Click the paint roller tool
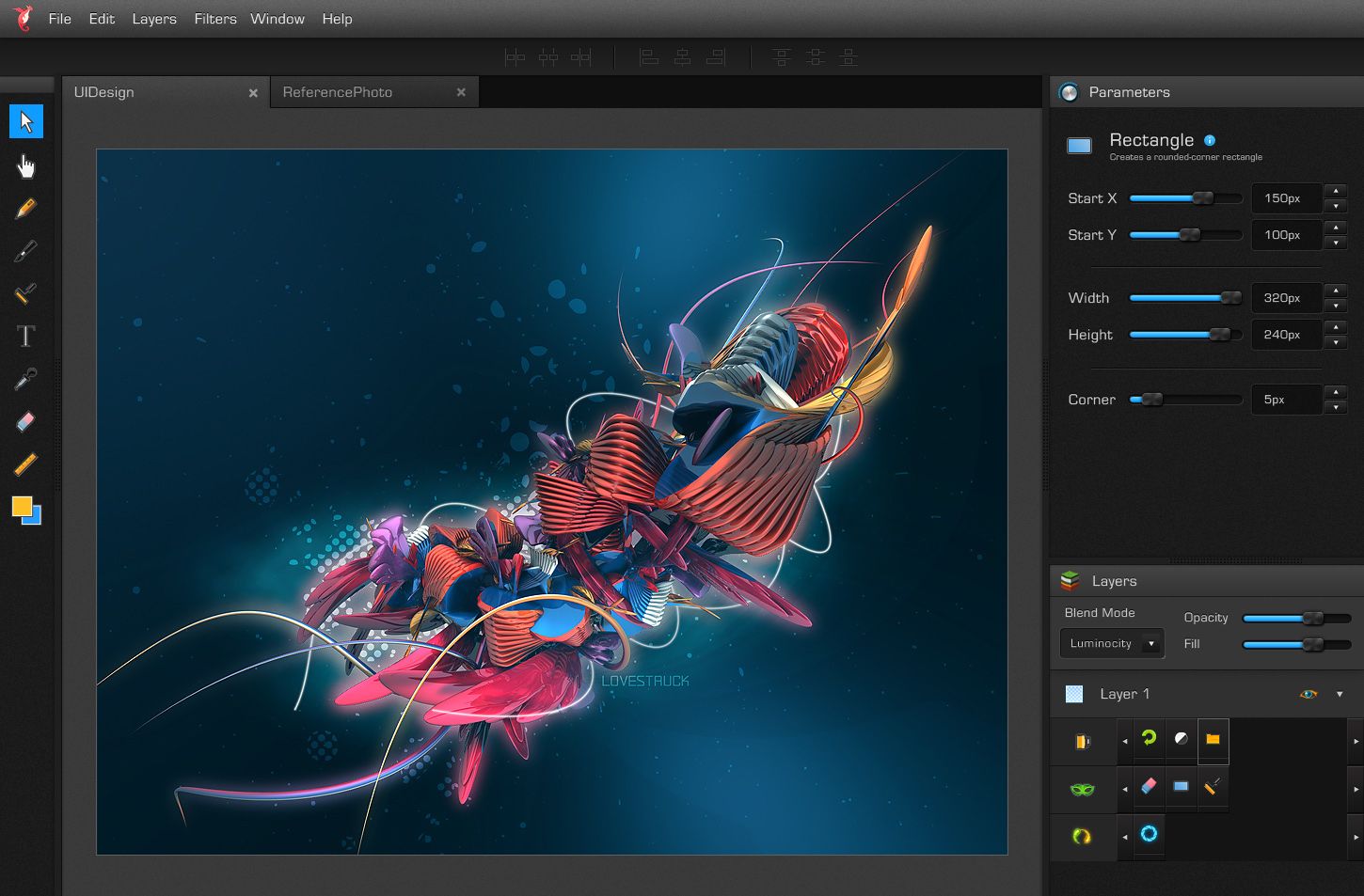Image resolution: width=1364 pixels, height=896 pixels. tap(25, 293)
